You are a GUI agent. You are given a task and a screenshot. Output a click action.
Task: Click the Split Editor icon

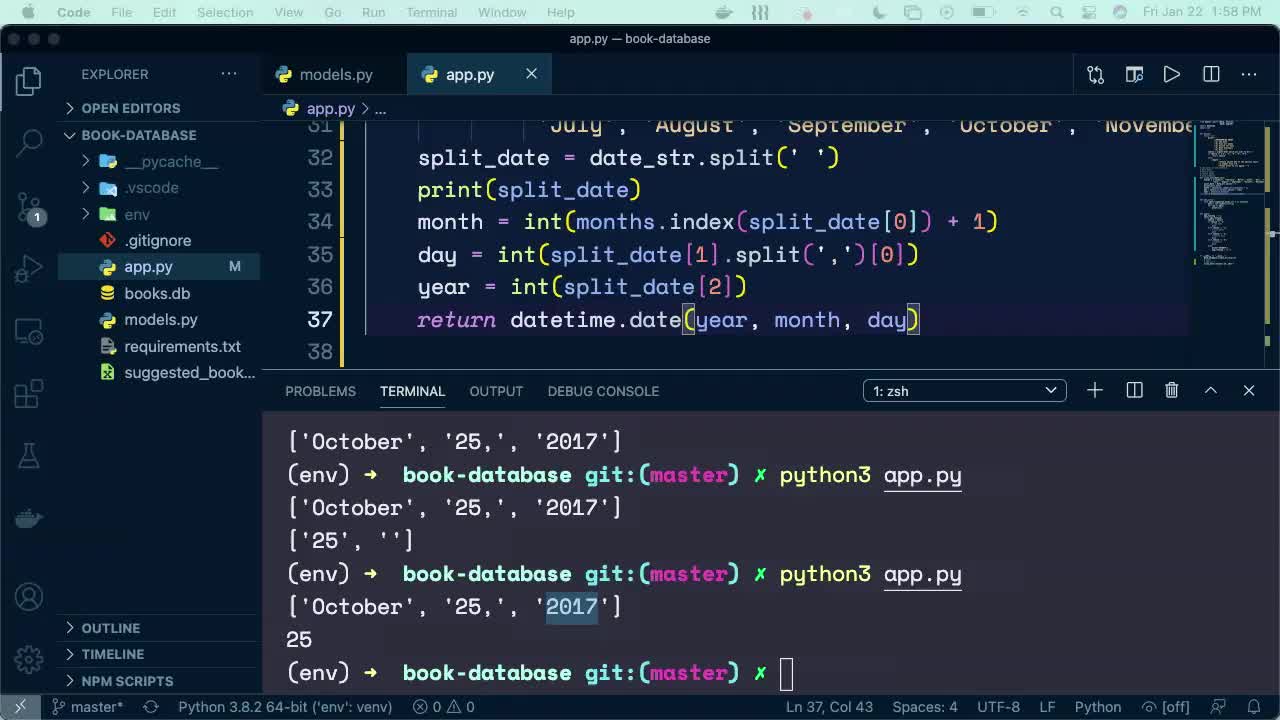pos(1210,74)
